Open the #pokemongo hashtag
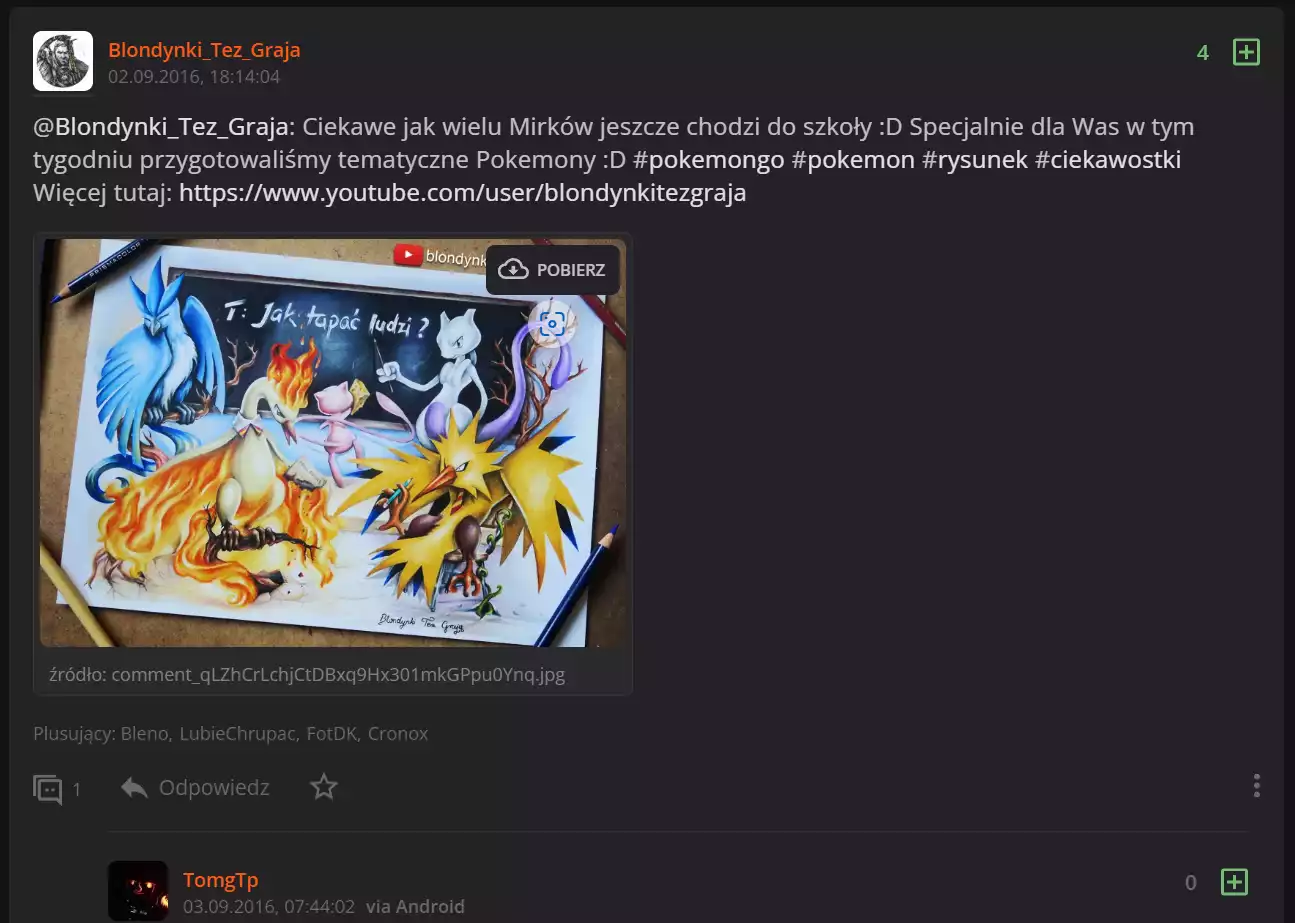Image resolution: width=1295 pixels, height=923 pixels. [x=709, y=160]
